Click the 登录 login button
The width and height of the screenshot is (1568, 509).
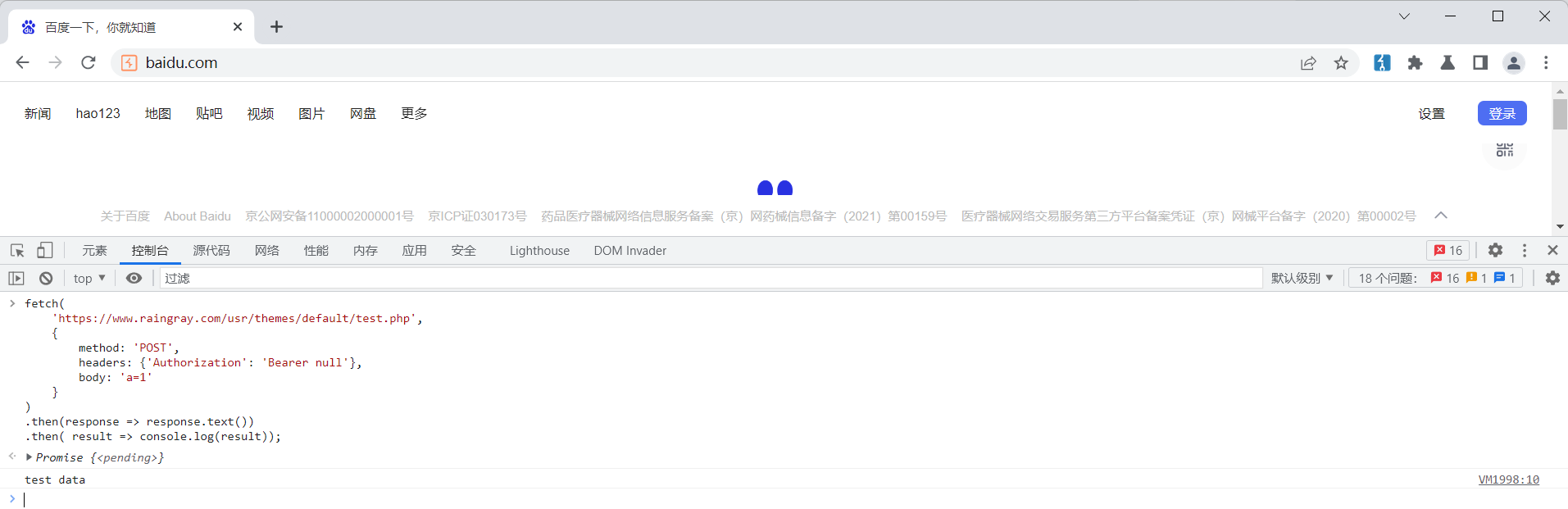coord(1502,113)
